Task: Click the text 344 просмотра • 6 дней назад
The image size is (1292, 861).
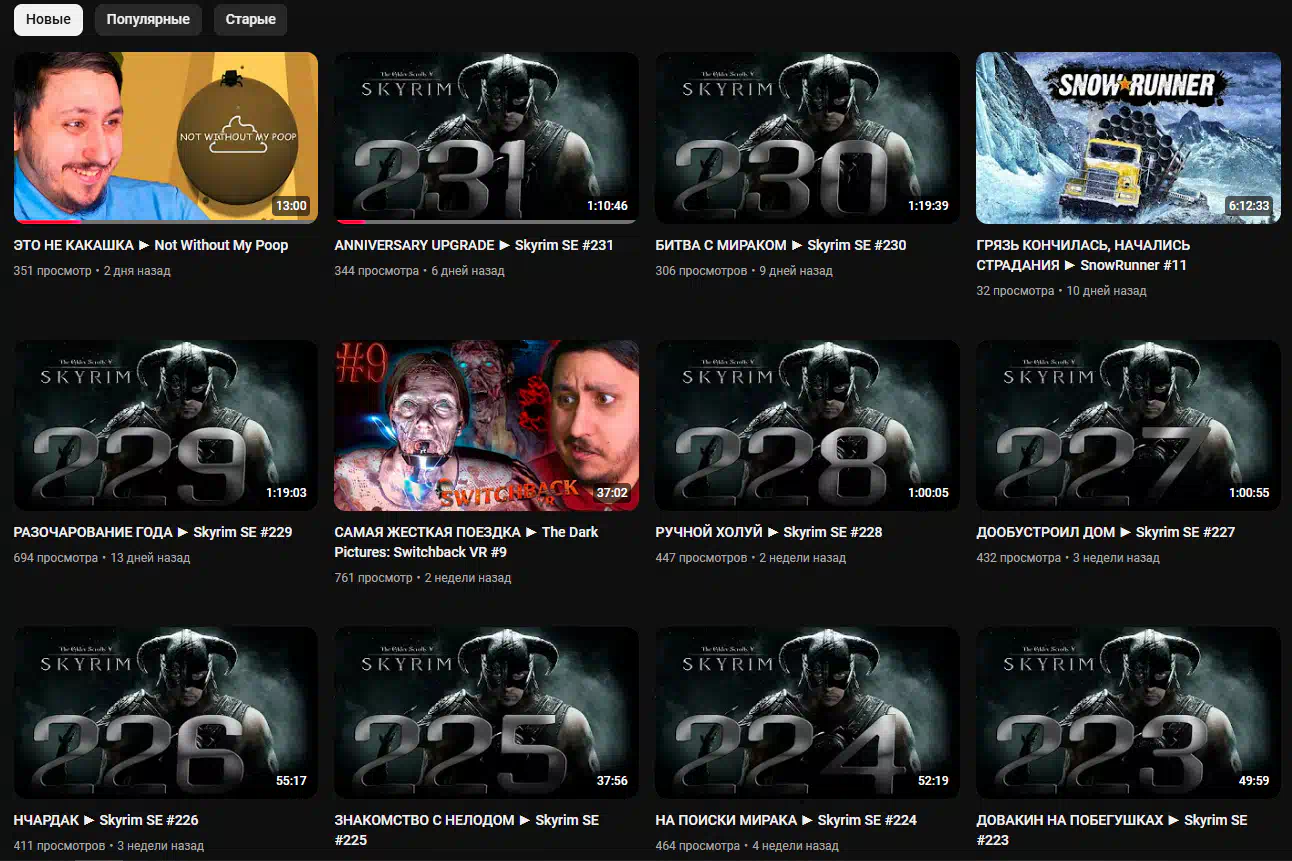Action: pos(419,271)
